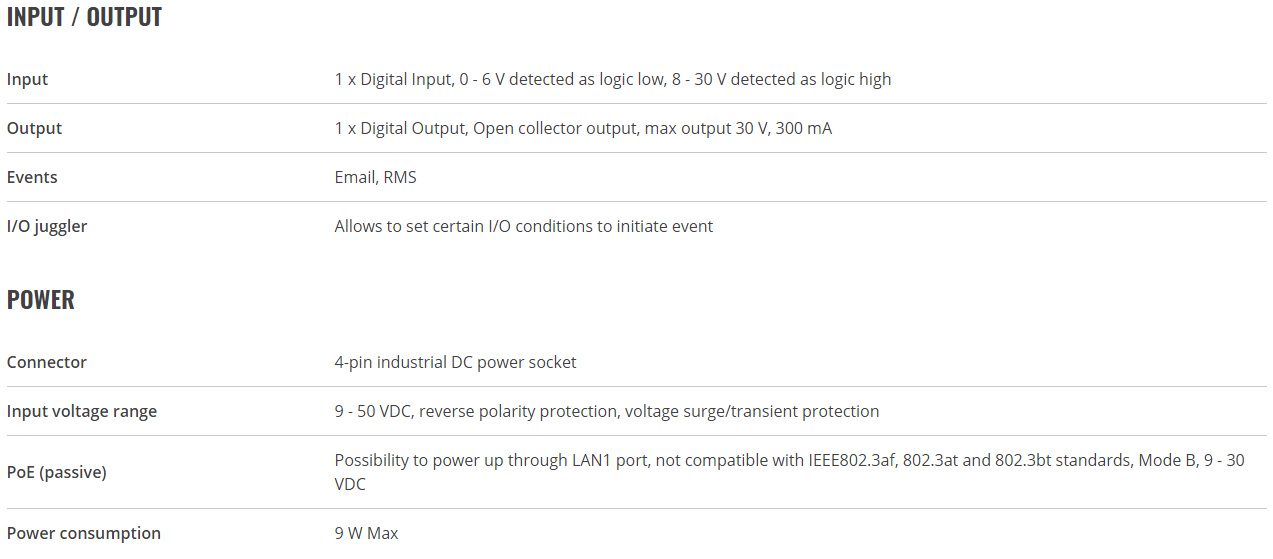
Task: Click the 'max output 30 V, 300 mA' text
Action: coord(738,128)
